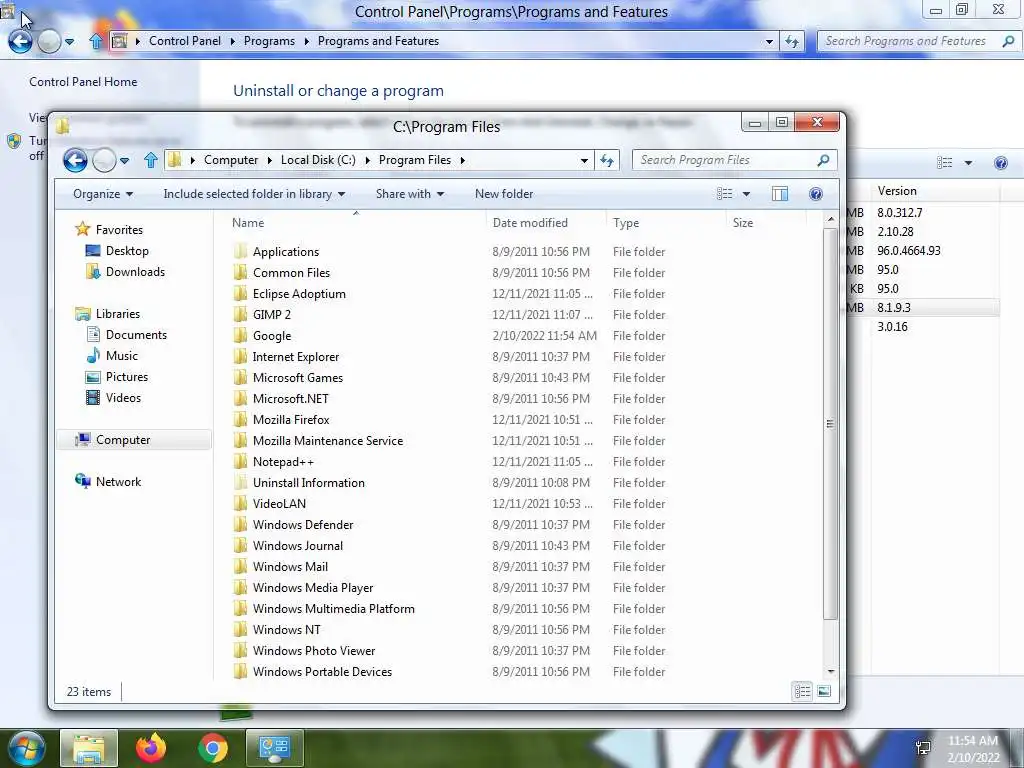Open recent pages dropdown in Program Files window
1024x768 pixels.
coord(124,160)
